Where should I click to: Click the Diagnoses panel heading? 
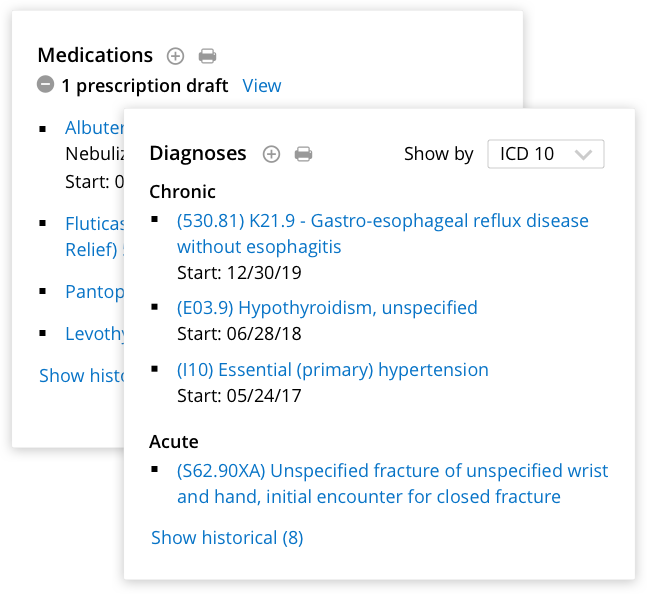pos(198,153)
